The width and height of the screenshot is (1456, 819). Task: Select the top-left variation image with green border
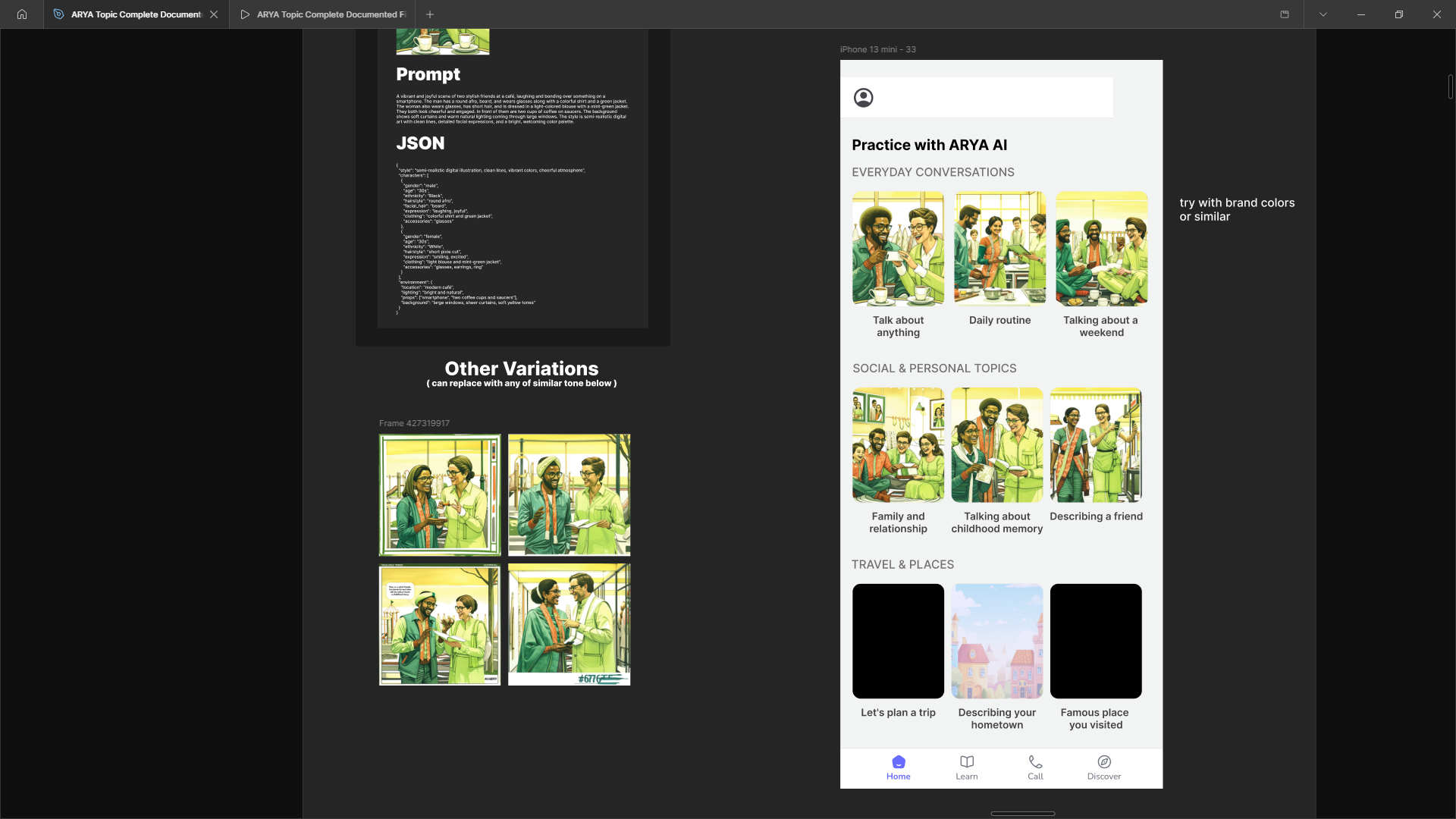(440, 495)
